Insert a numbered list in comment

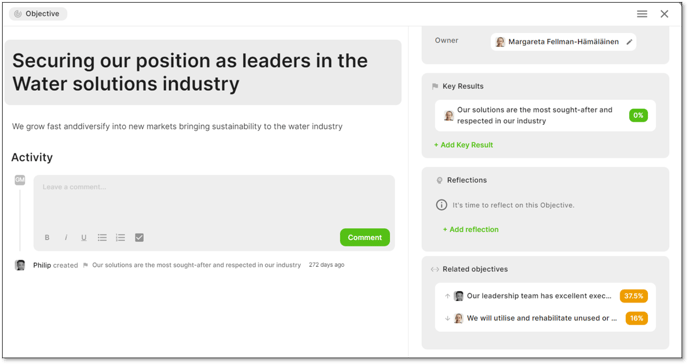pyautogui.click(x=120, y=238)
